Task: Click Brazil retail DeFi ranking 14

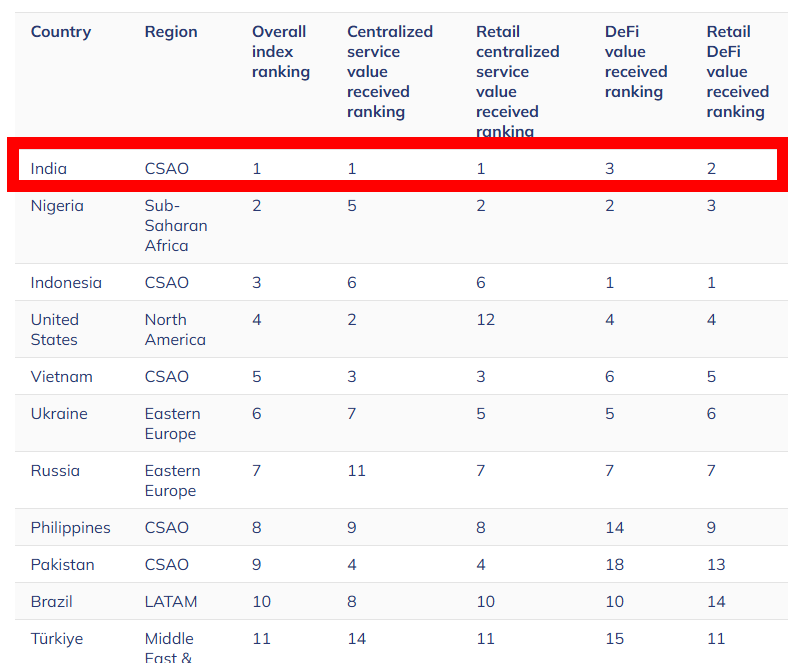Action: (716, 602)
